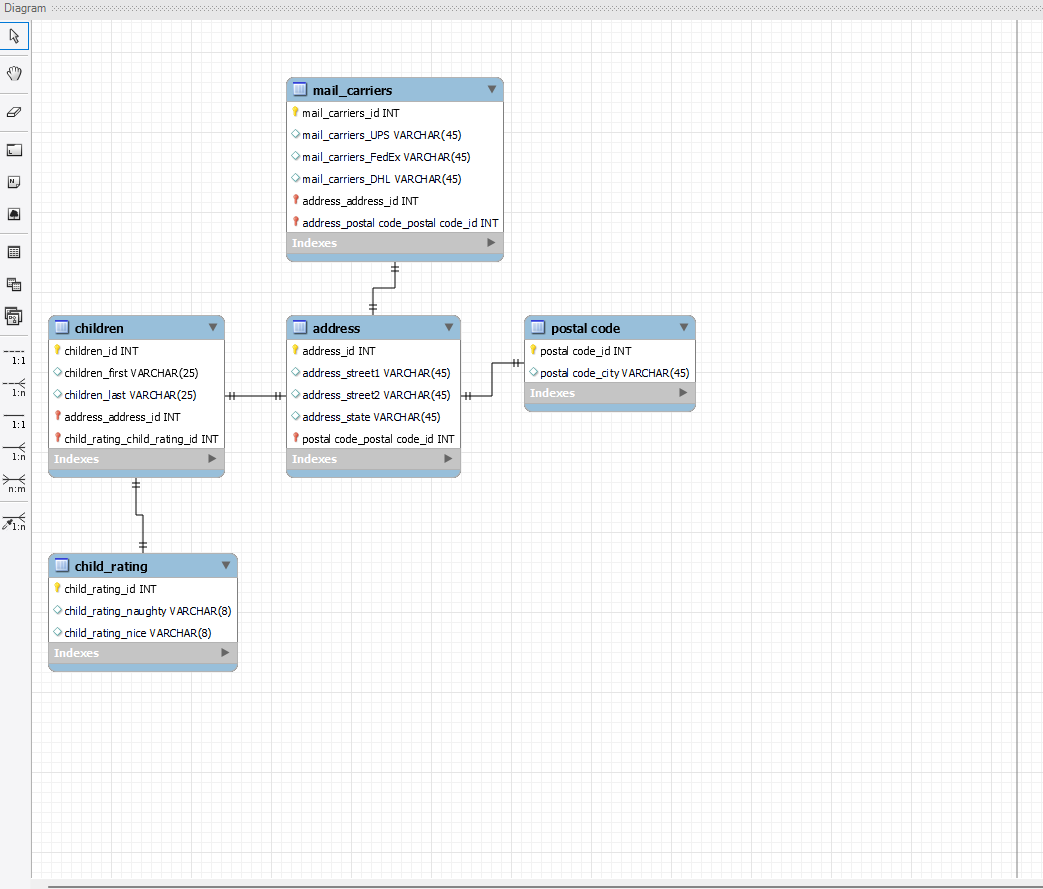Select the place new table tool
Screen dimensions: 1043x889
pyautogui.click(x=14, y=252)
